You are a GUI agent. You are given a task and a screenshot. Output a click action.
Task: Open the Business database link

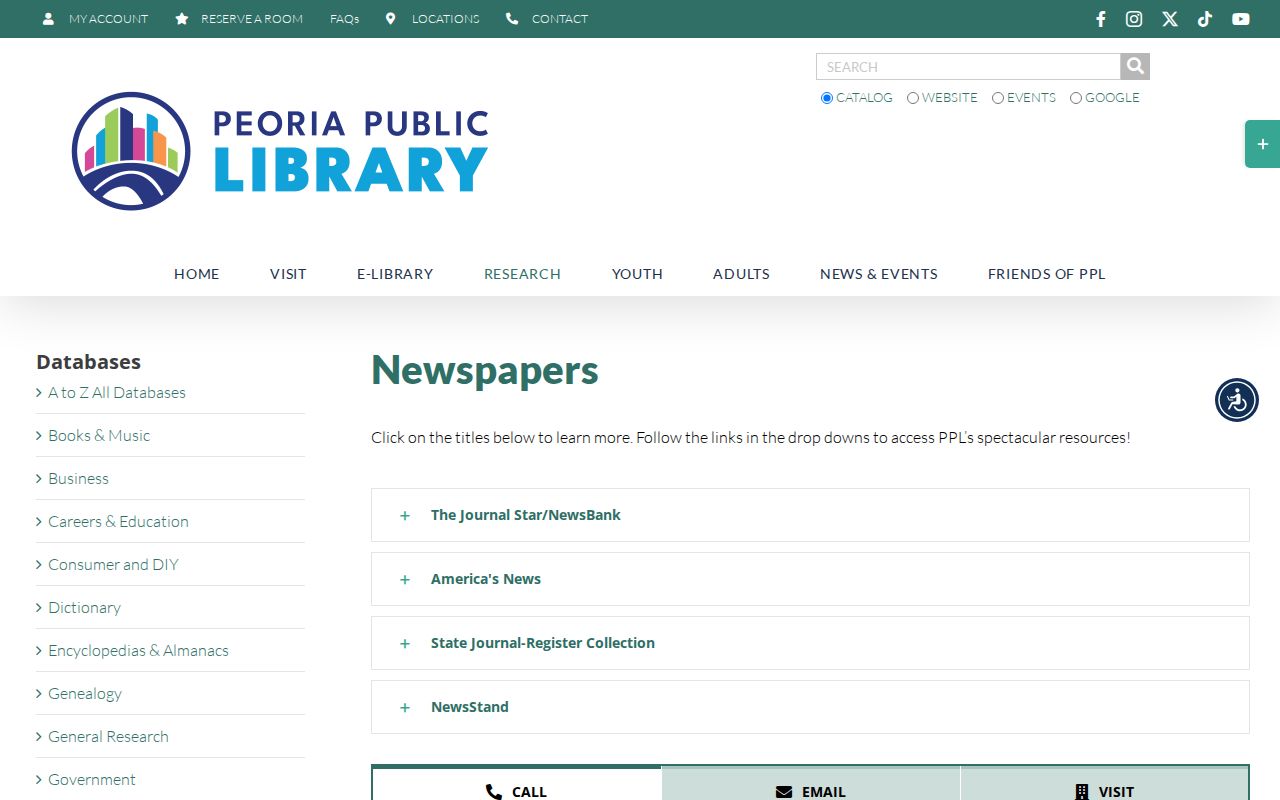click(78, 479)
